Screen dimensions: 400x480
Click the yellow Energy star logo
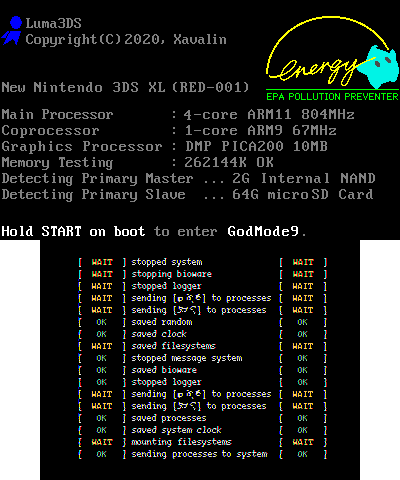(x=332, y=52)
